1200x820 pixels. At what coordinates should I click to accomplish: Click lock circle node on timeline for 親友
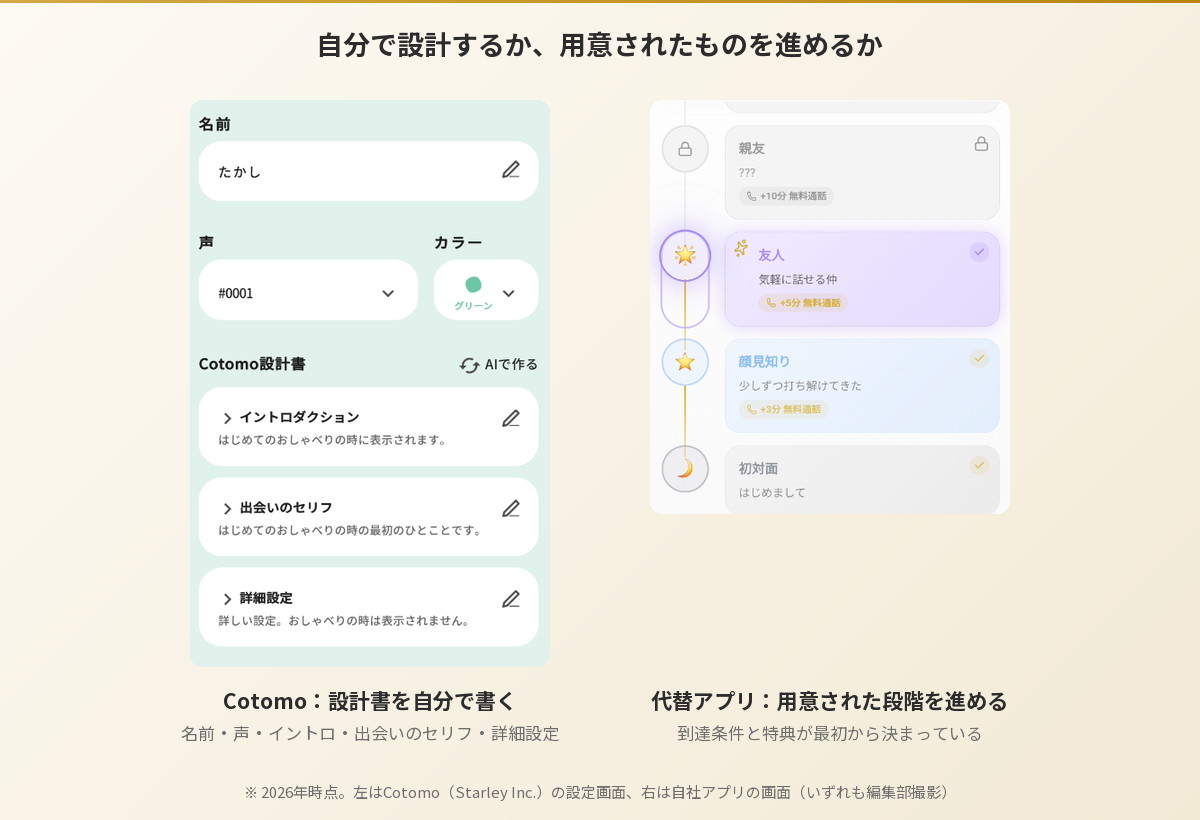pos(685,149)
